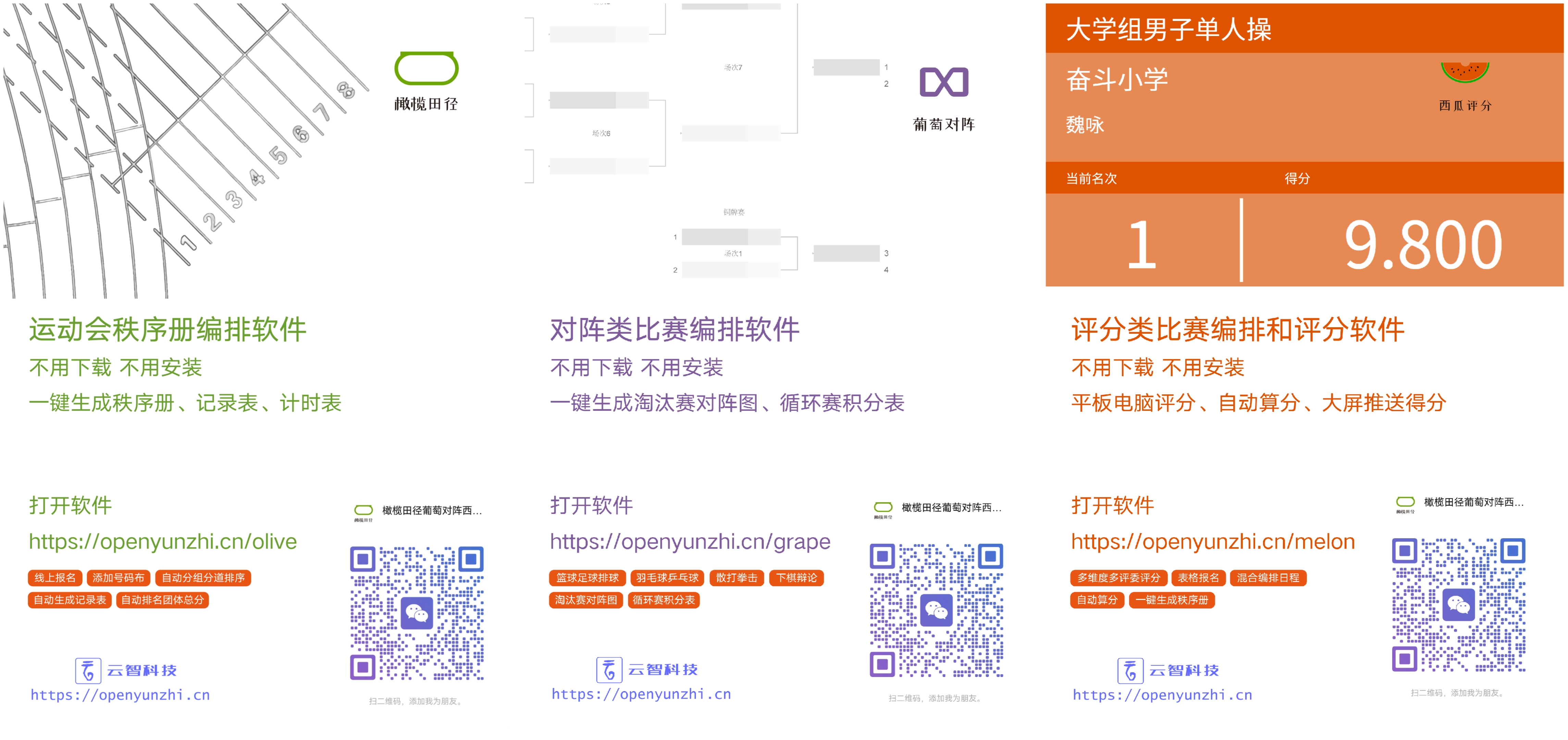The height and width of the screenshot is (740, 1568).
Task: Click the 云智科技 logo under melon section
Action: coord(1168,670)
